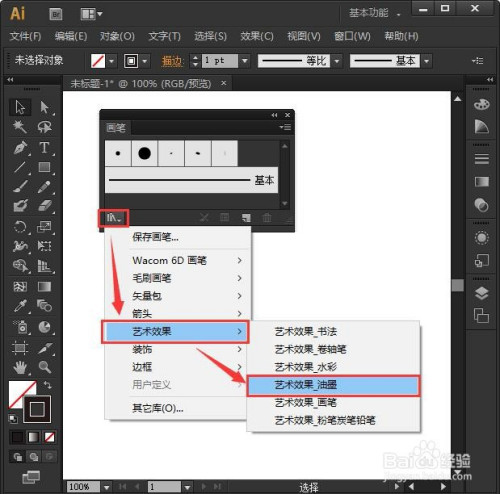500x494 pixels.
Task: Open the brushes panel flyout menu
Action: [x=285, y=127]
